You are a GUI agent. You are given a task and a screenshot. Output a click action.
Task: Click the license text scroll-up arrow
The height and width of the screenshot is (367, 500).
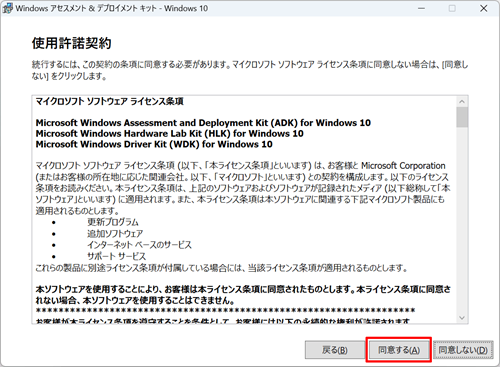point(462,101)
